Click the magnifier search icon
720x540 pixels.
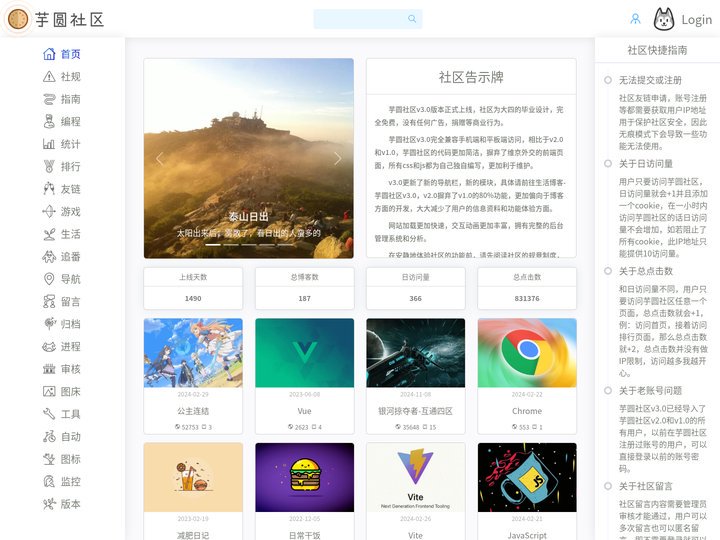[x=412, y=19]
